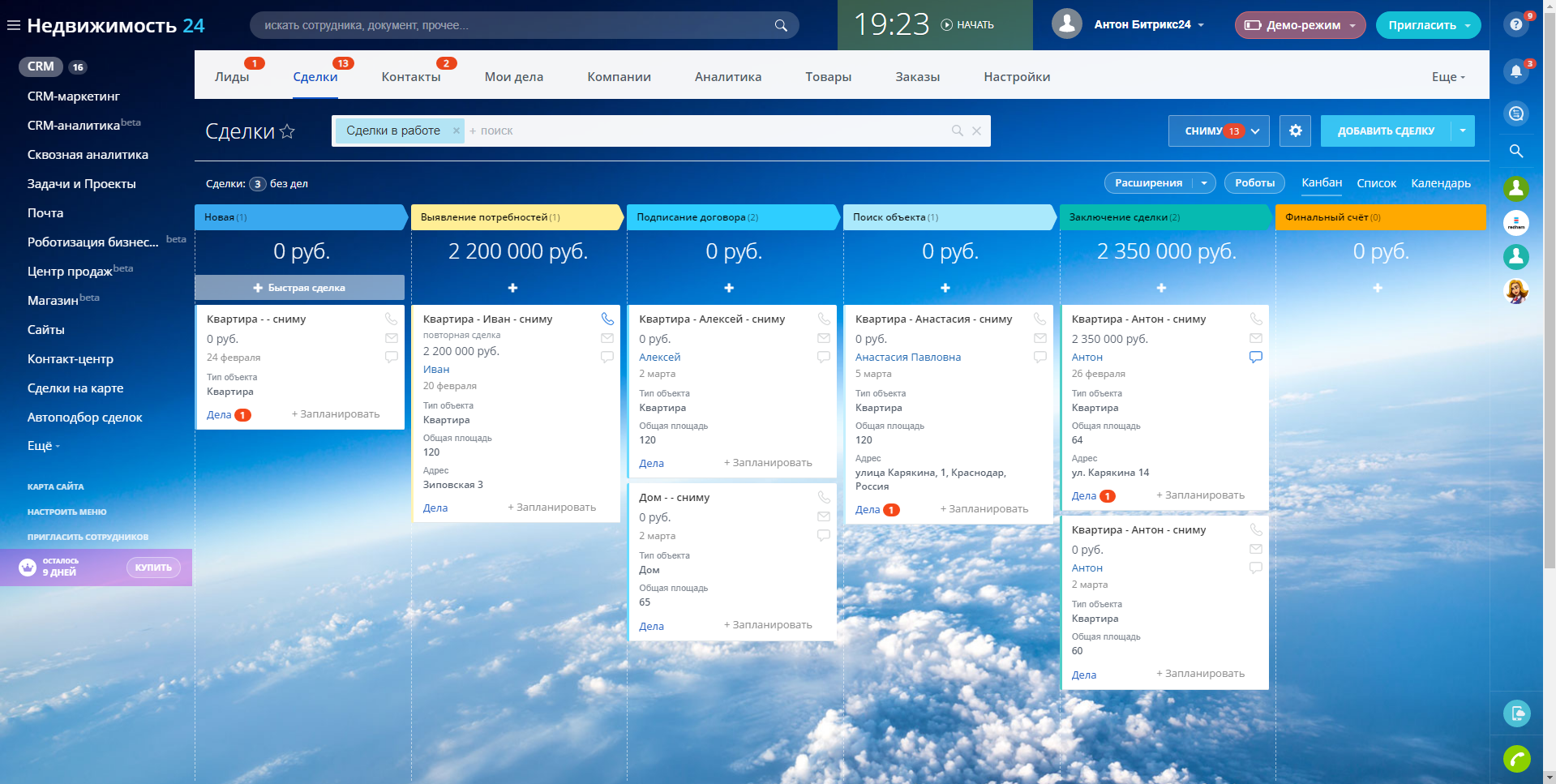Switch to Календарь view
This screenshot has height=784, width=1556.
(1441, 183)
